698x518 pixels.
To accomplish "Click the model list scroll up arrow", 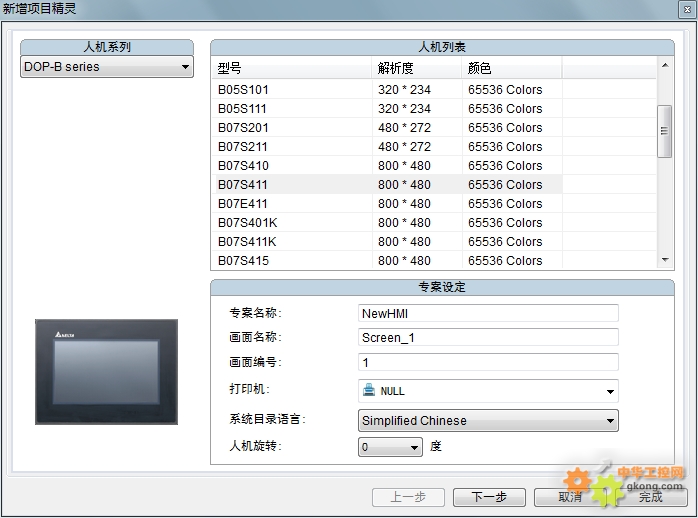I will click(x=665, y=65).
